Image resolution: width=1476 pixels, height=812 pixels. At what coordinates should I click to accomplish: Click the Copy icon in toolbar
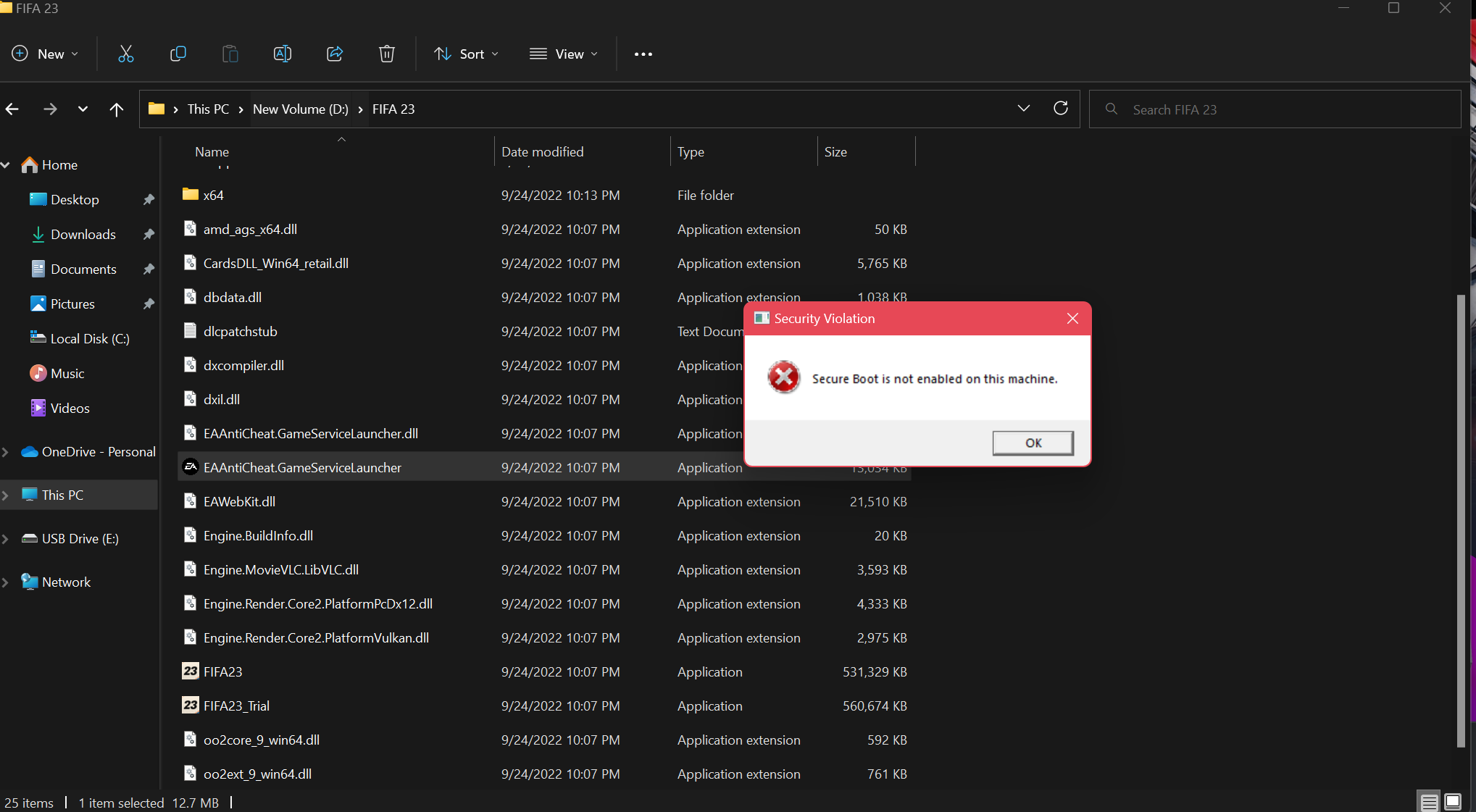(178, 54)
